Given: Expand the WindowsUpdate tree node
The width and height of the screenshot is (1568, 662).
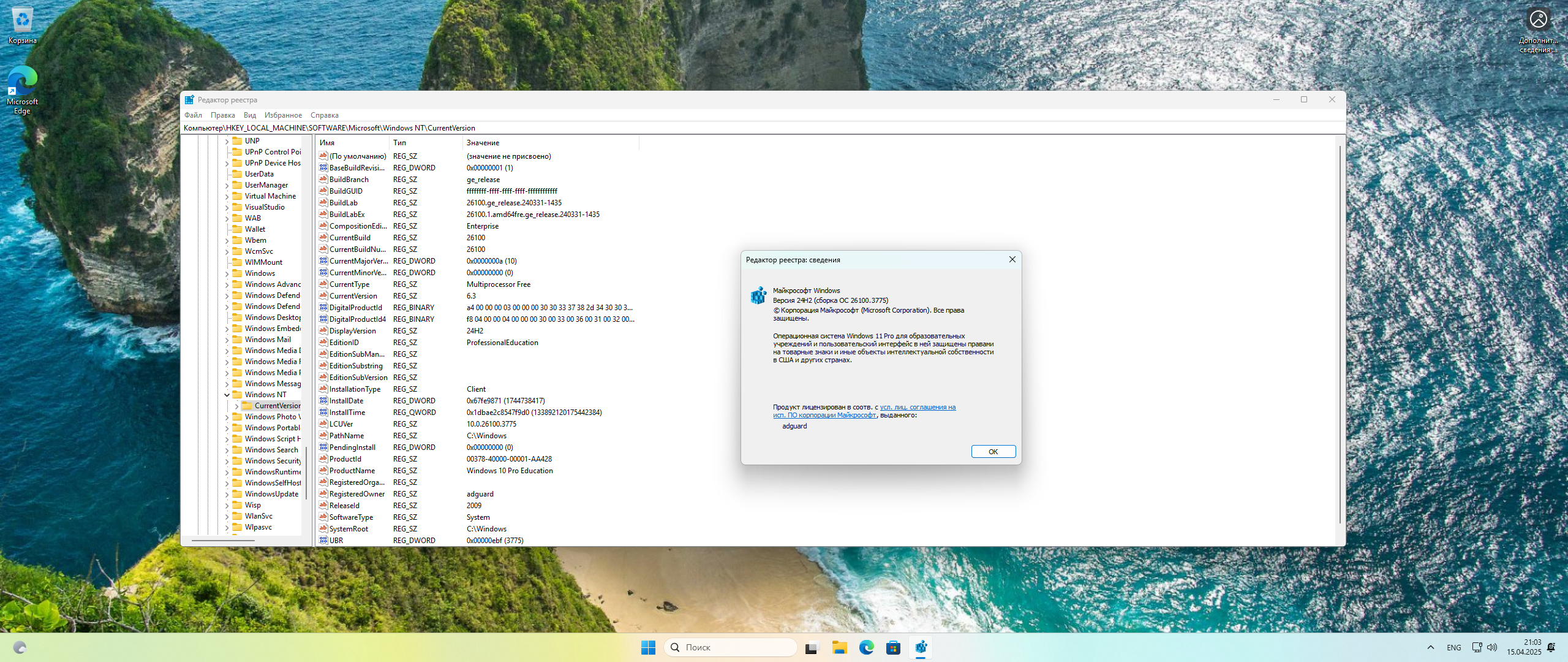Looking at the screenshot, I should pyautogui.click(x=227, y=493).
